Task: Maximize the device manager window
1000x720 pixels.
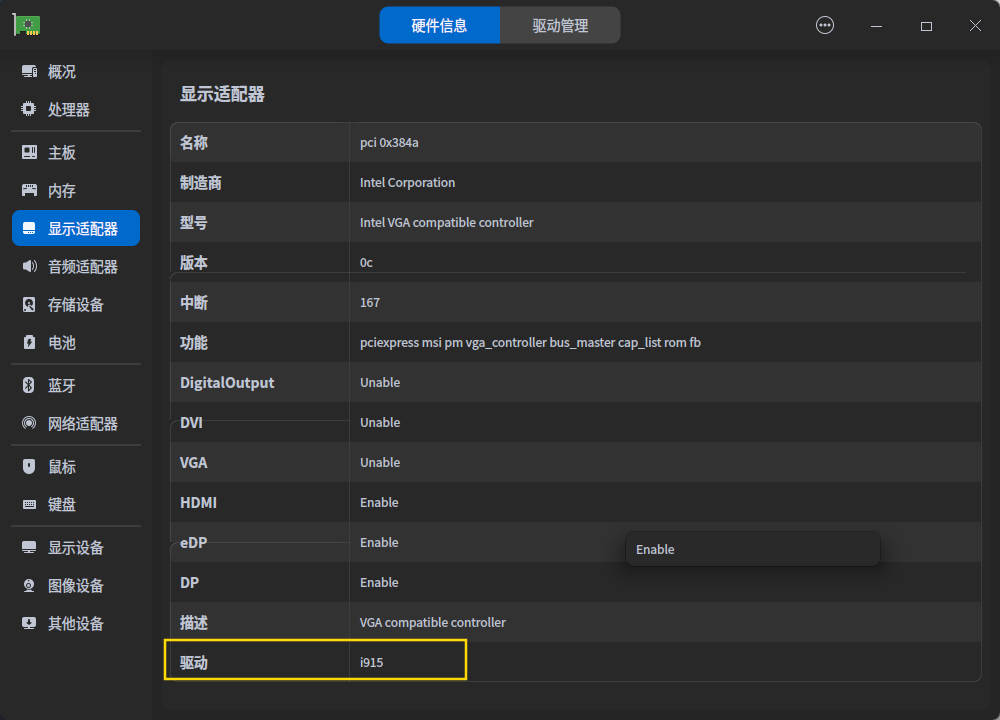Action: coord(926,26)
